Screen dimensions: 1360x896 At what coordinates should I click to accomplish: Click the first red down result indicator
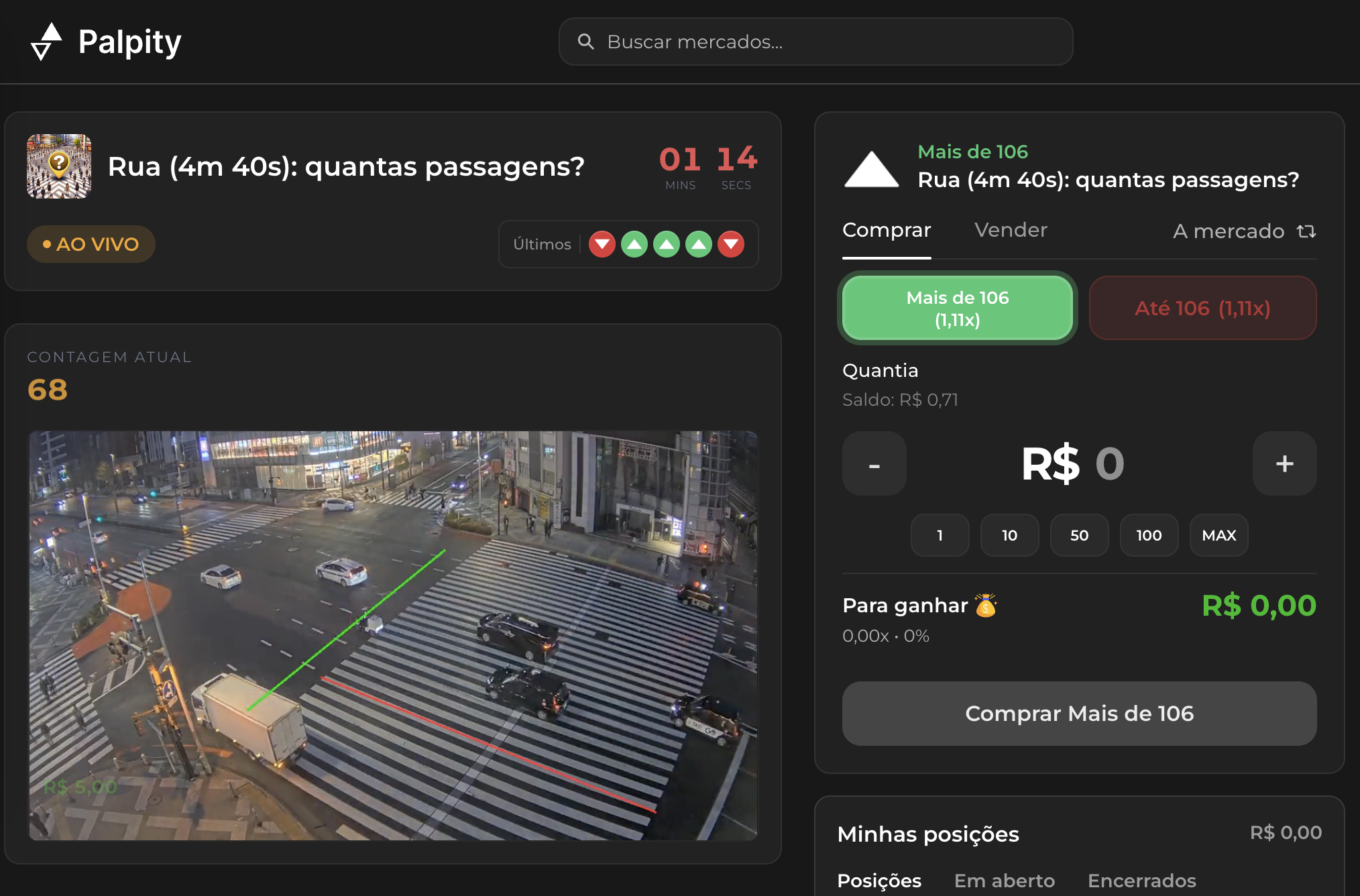point(602,244)
